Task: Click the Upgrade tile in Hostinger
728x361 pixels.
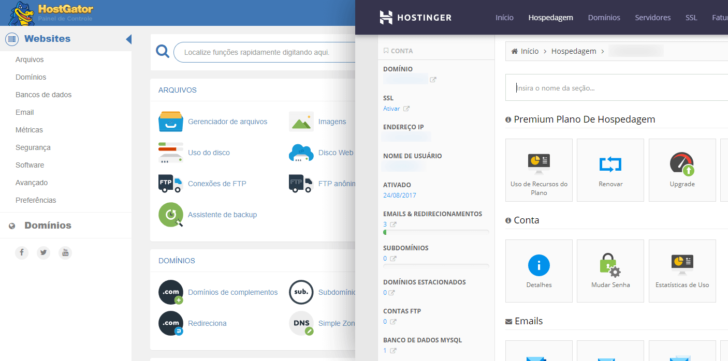Action: pos(682,170)
